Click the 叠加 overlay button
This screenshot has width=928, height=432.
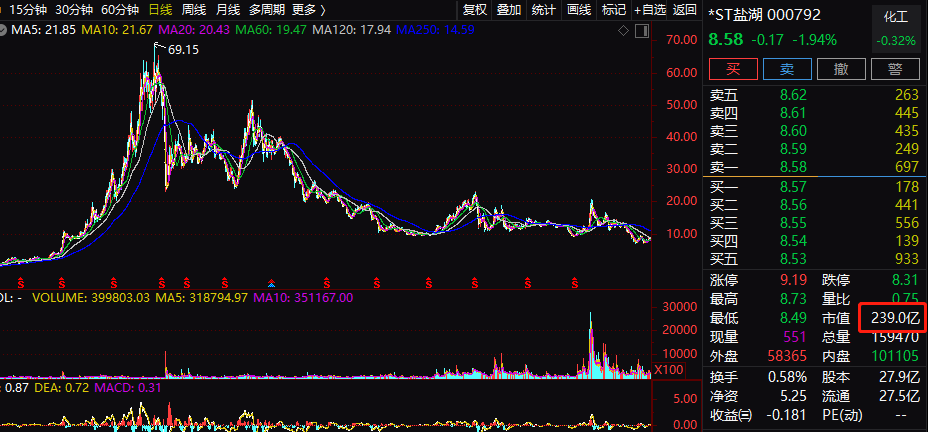pos(509,9)
